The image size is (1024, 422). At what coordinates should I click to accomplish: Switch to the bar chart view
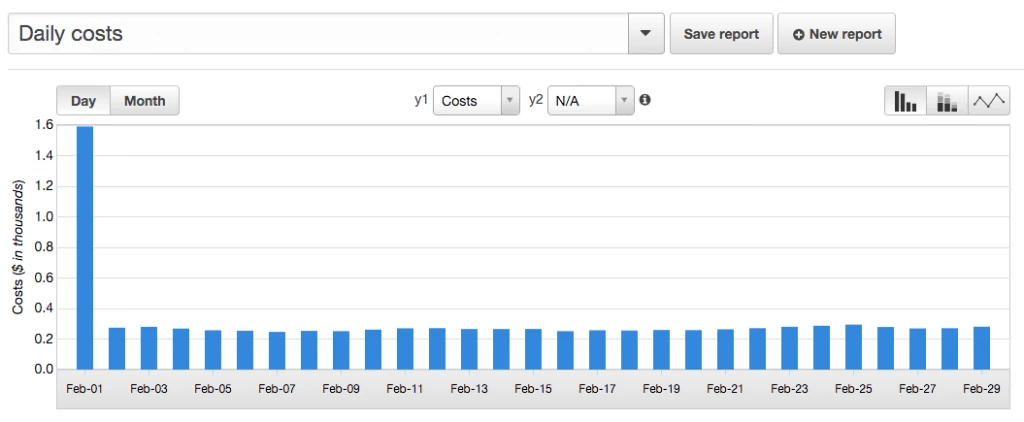coord(905,101)
